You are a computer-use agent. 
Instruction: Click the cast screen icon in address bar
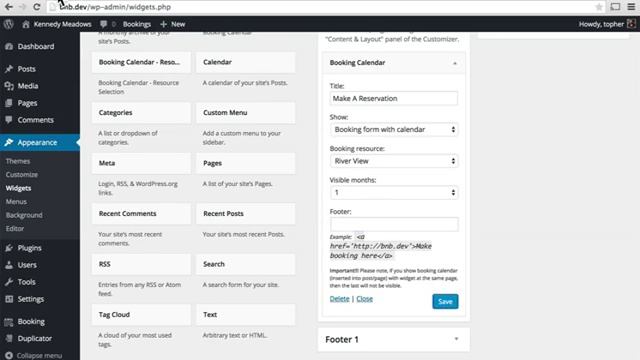(615, 7)
